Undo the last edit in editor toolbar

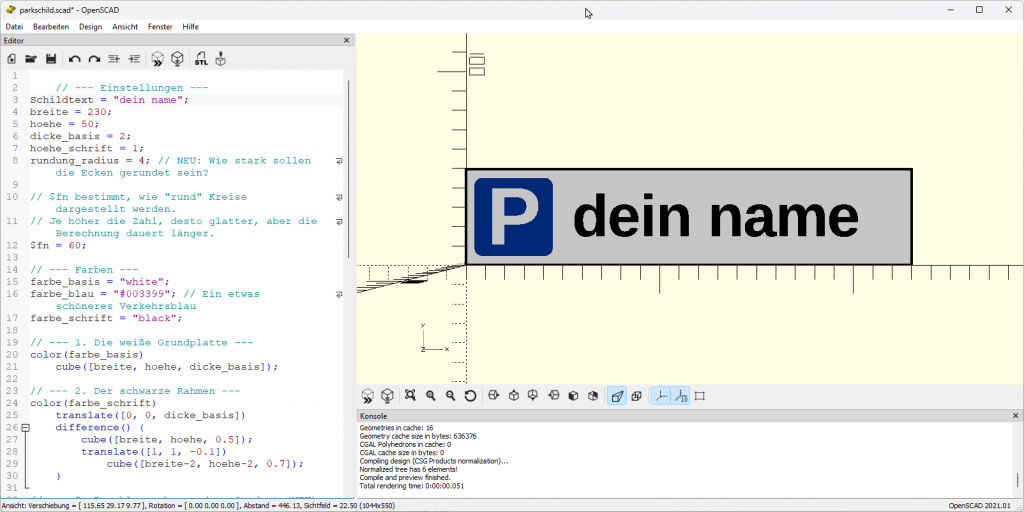click(x=74, y=60)
